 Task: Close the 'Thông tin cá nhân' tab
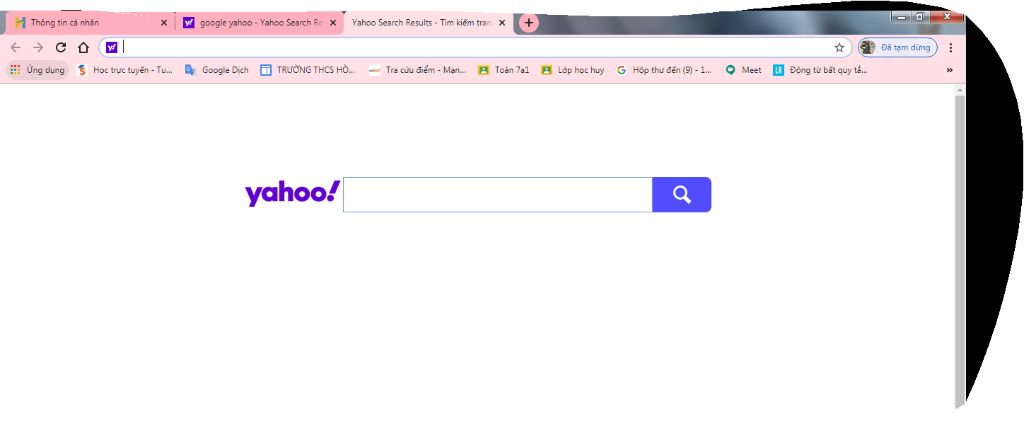[163, 23]
